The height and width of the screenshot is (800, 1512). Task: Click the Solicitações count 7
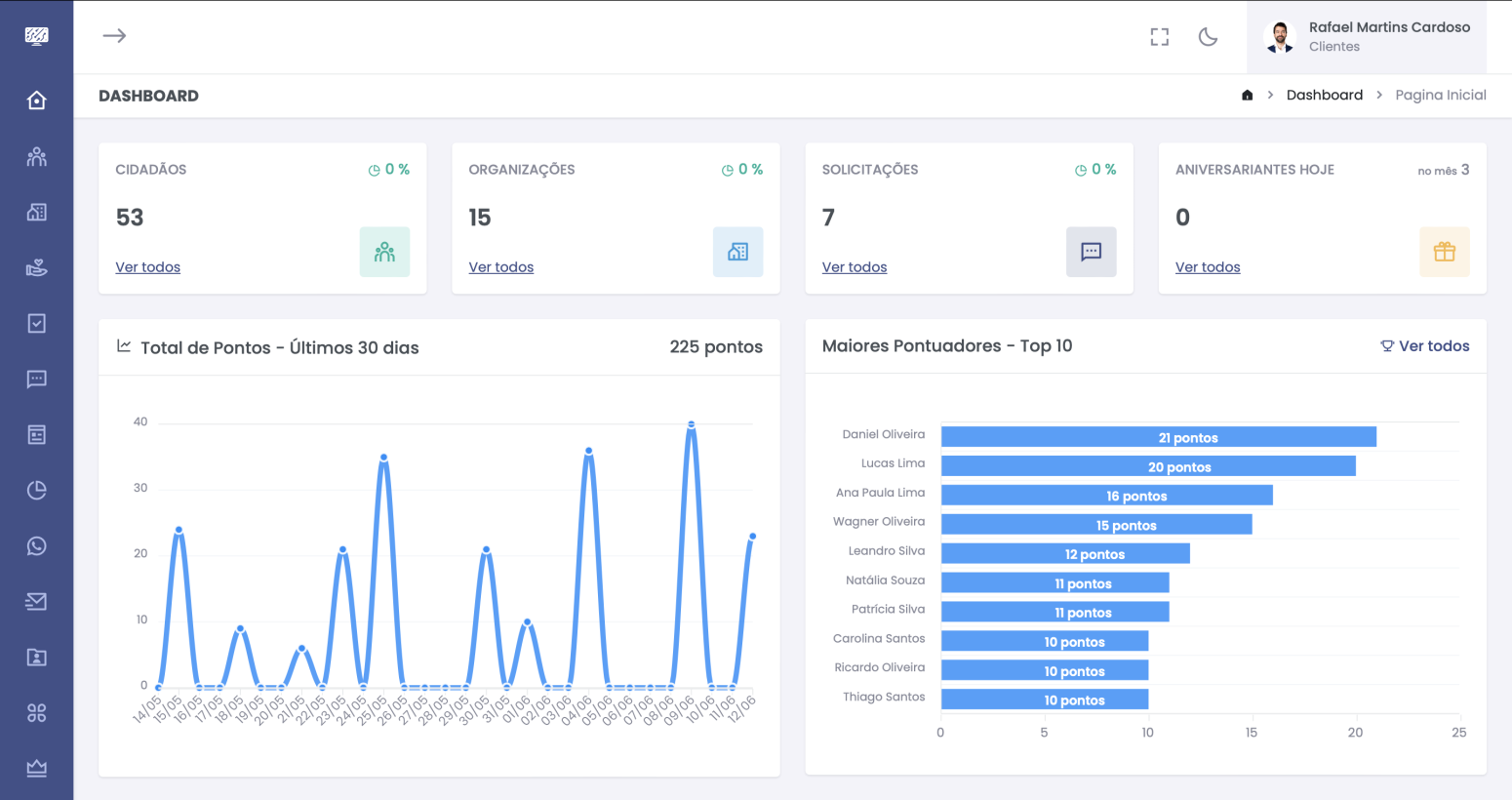(828, 218)
